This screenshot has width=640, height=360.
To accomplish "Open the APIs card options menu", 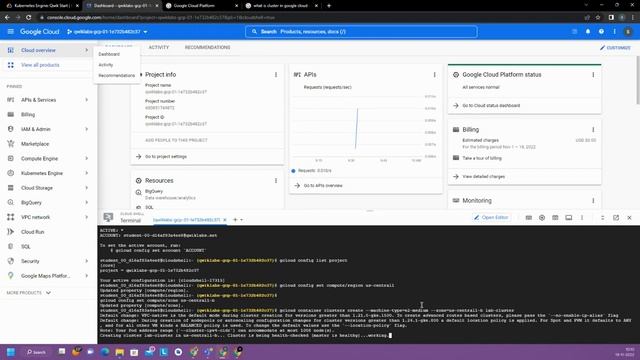I will pyautogui.click(x=434, y=75).
